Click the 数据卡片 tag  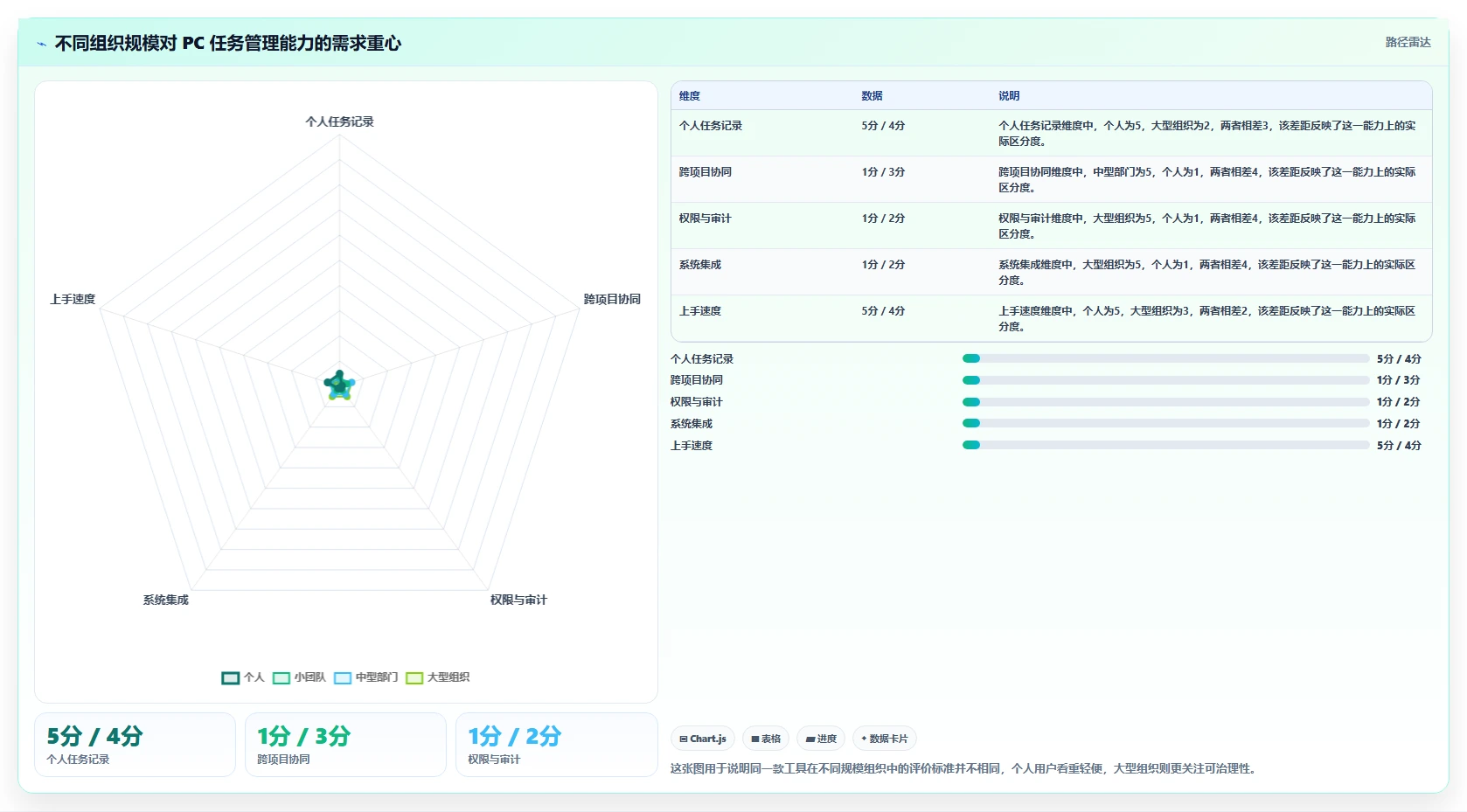click(x=885, y=739)
